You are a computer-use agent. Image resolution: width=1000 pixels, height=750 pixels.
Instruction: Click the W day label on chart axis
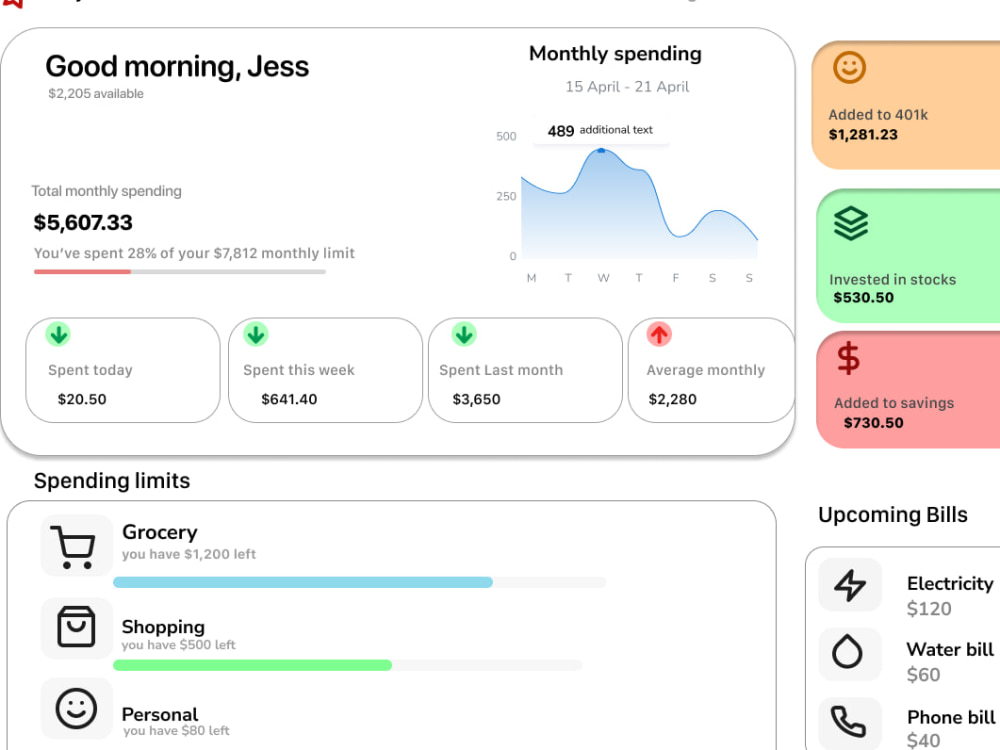(603, 278)
